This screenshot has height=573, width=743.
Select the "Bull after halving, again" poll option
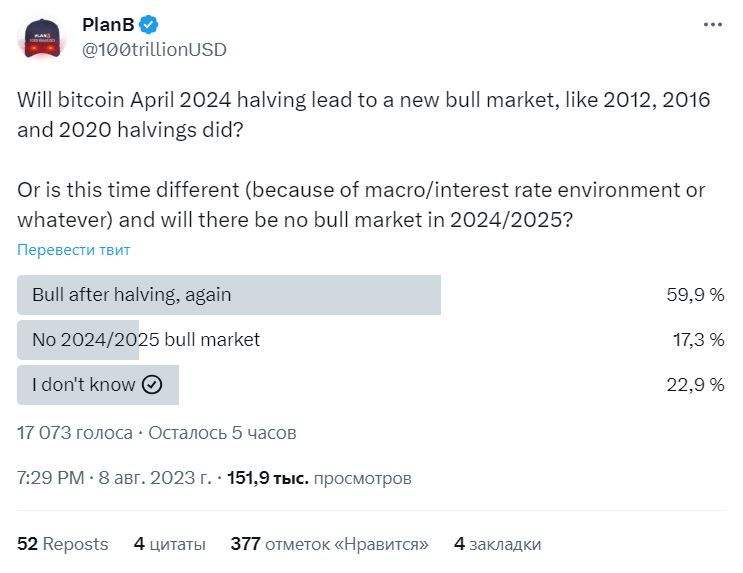coord(131,295)
